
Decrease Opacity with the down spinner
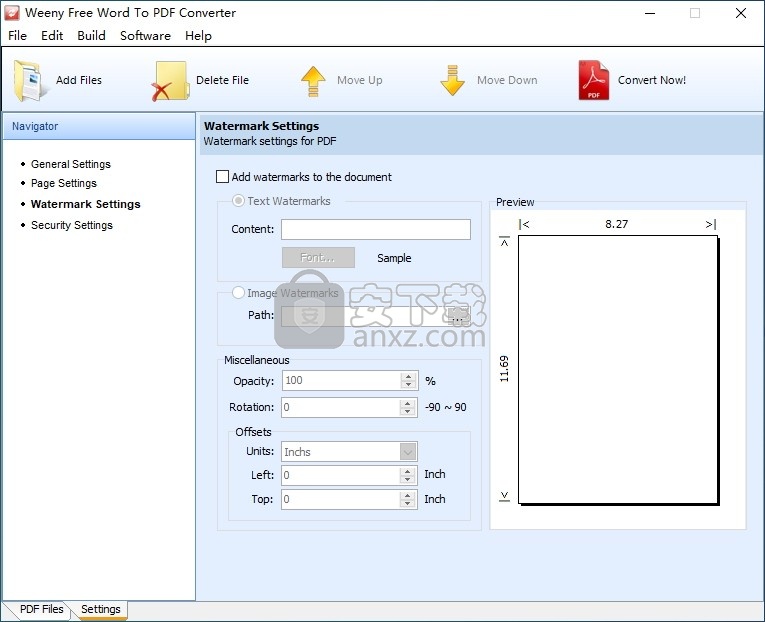[408, 384]
